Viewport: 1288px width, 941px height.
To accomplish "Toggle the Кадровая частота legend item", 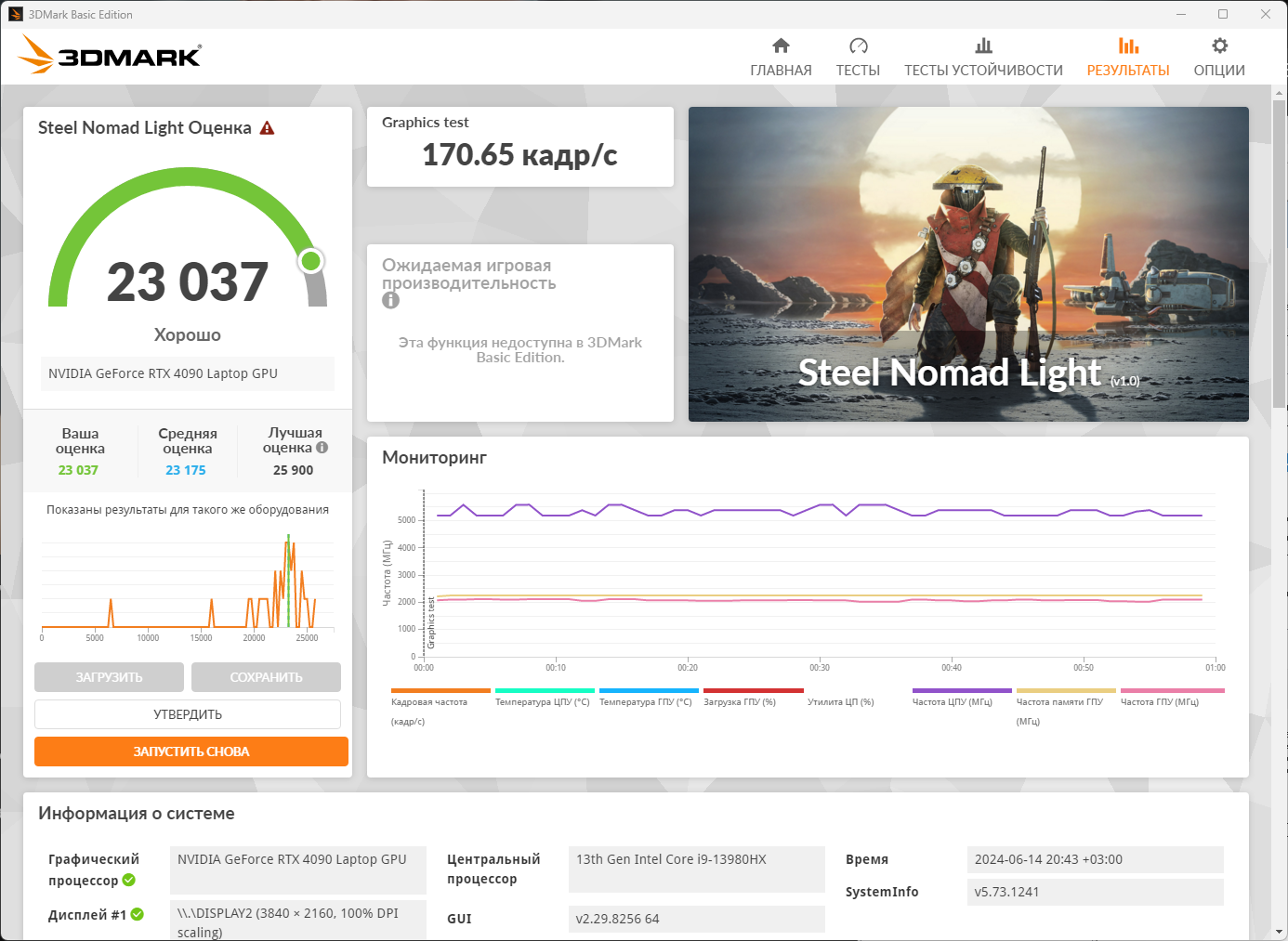I will point(440,706).
